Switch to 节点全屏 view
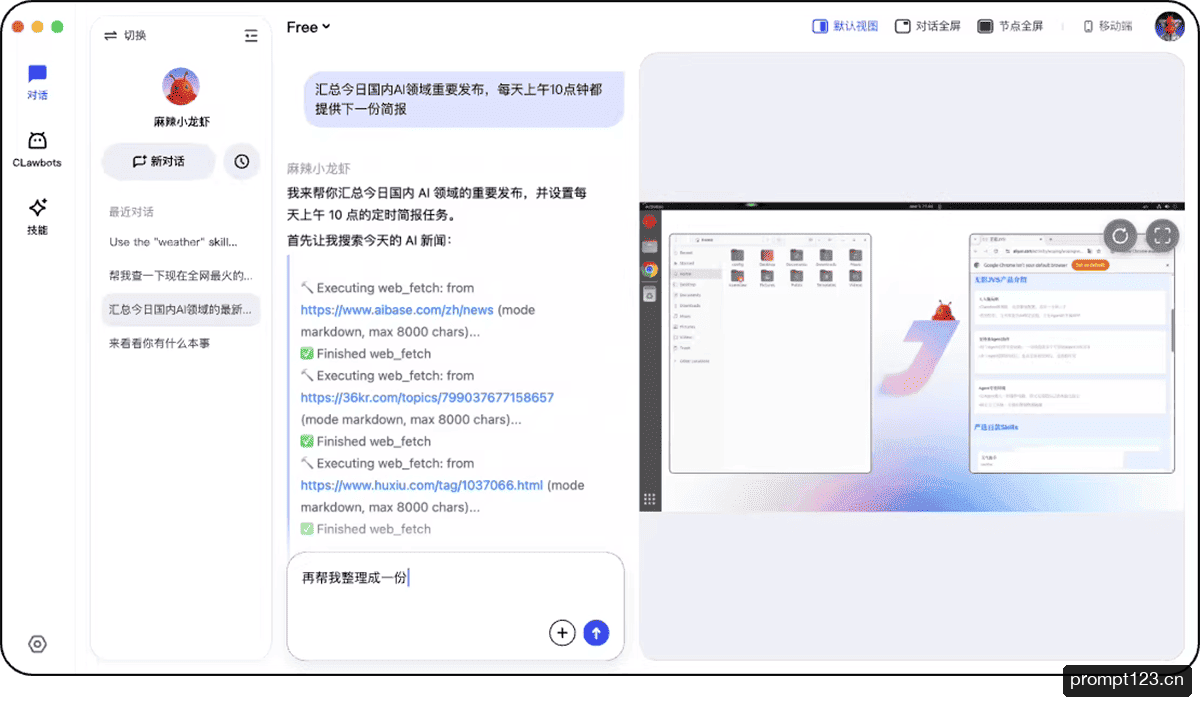The height and width of the screenshot is (705, 1200). (1010, 26)
